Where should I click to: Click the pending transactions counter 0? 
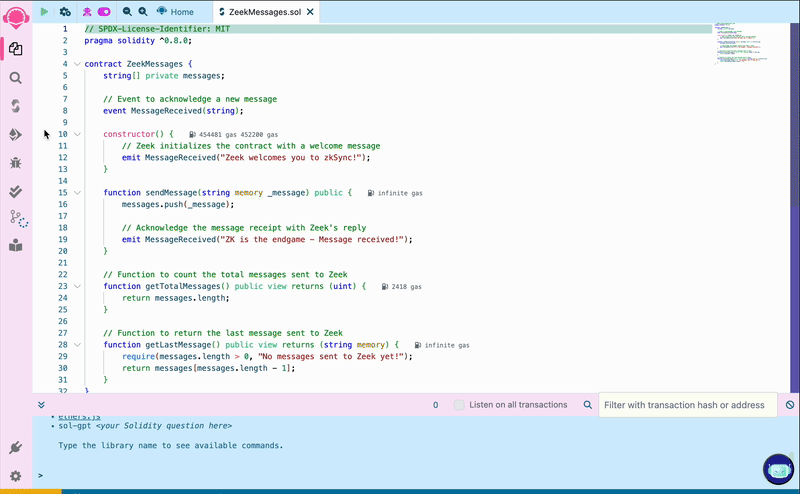(435, 405)
